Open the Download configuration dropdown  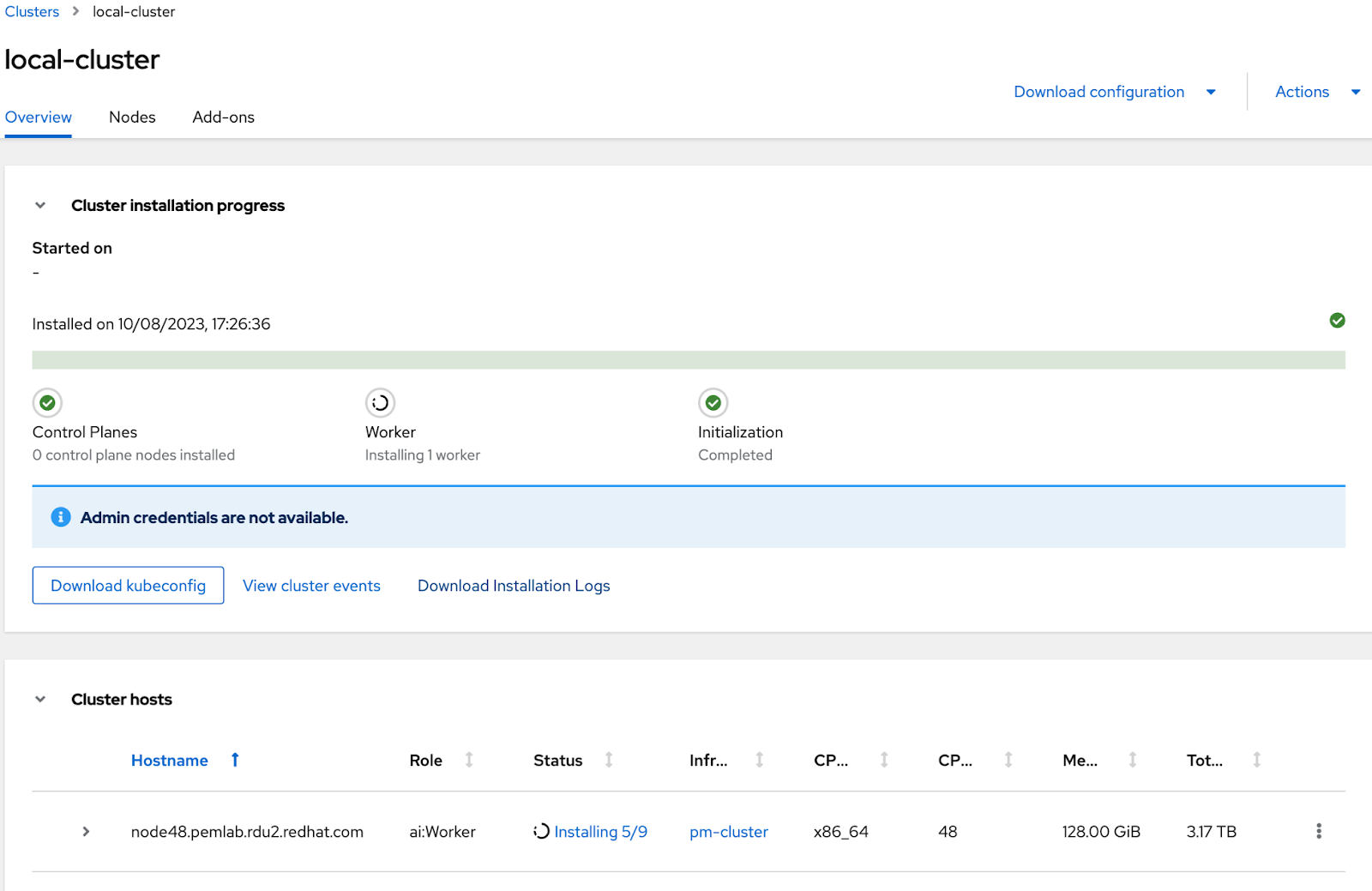[1114, 91]
